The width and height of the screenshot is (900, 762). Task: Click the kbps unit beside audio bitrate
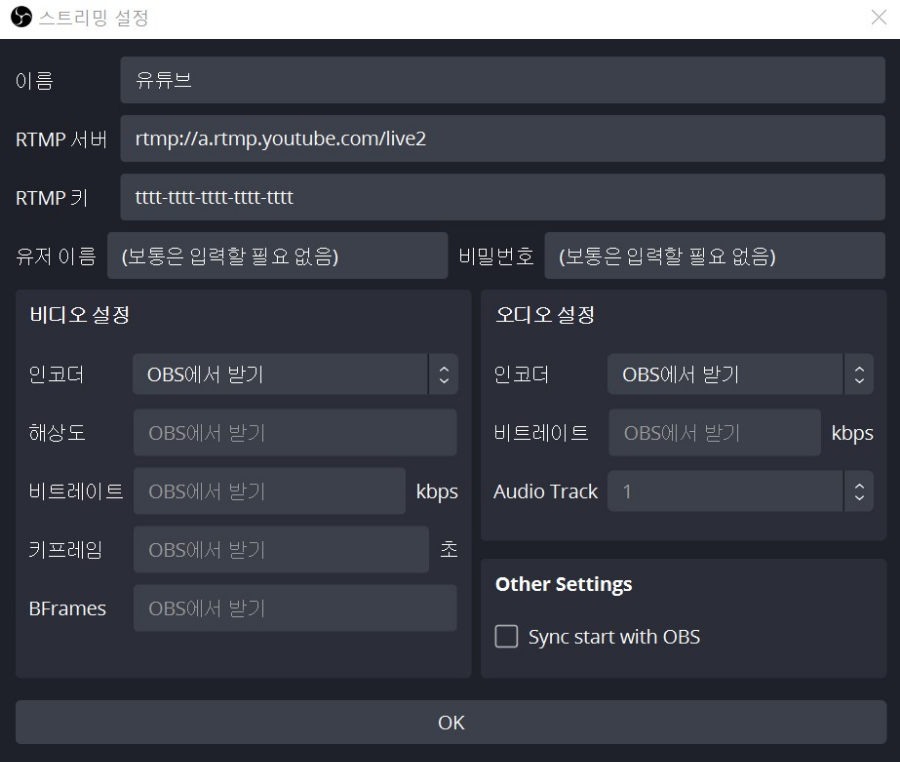click(852, 433)
